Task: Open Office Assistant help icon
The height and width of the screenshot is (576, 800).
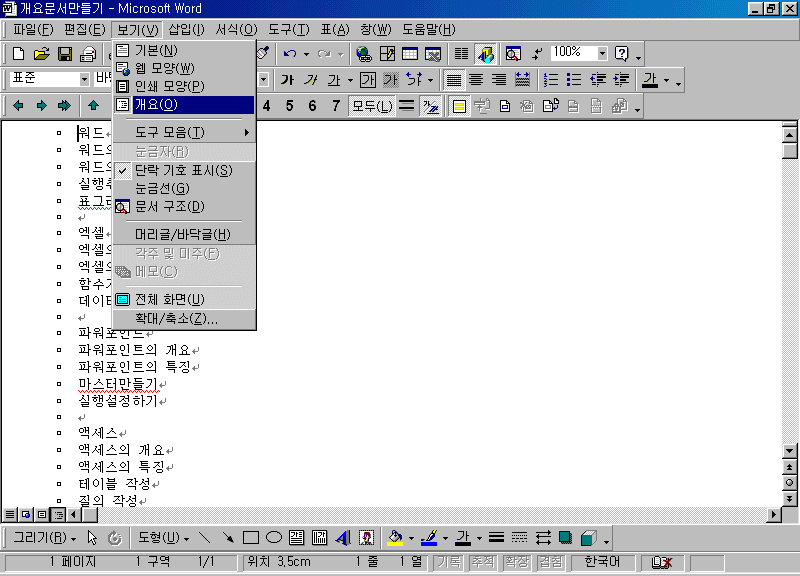Action: click(621, 54)
